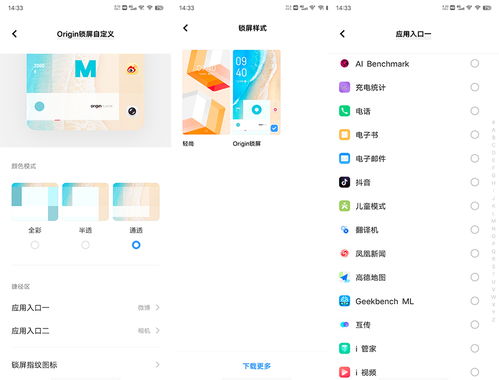499x380 pixels.
Task: Go back from the 应用入口一 screen
Action: (342, 34)
